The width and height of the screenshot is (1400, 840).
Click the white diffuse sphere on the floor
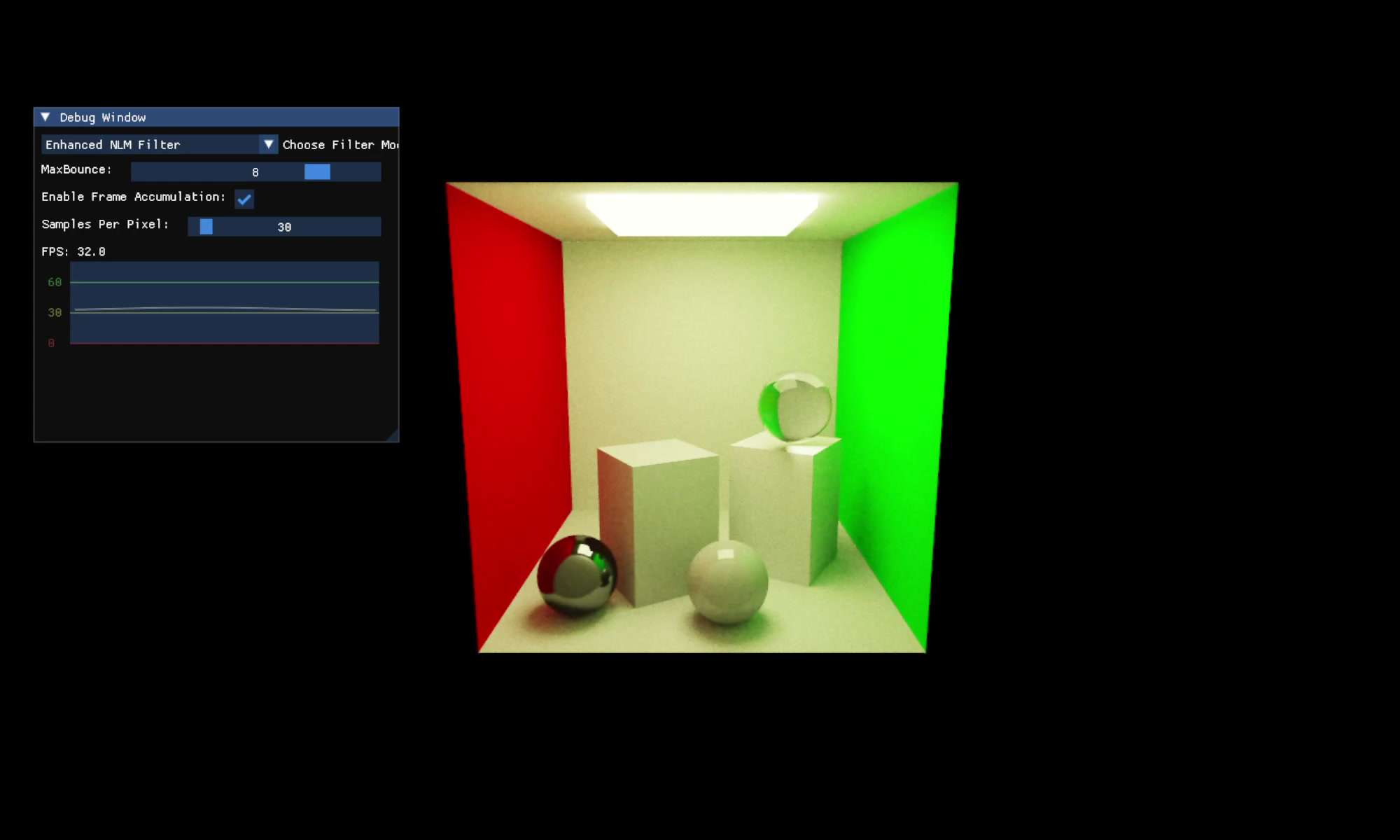(x=727, y=582)
